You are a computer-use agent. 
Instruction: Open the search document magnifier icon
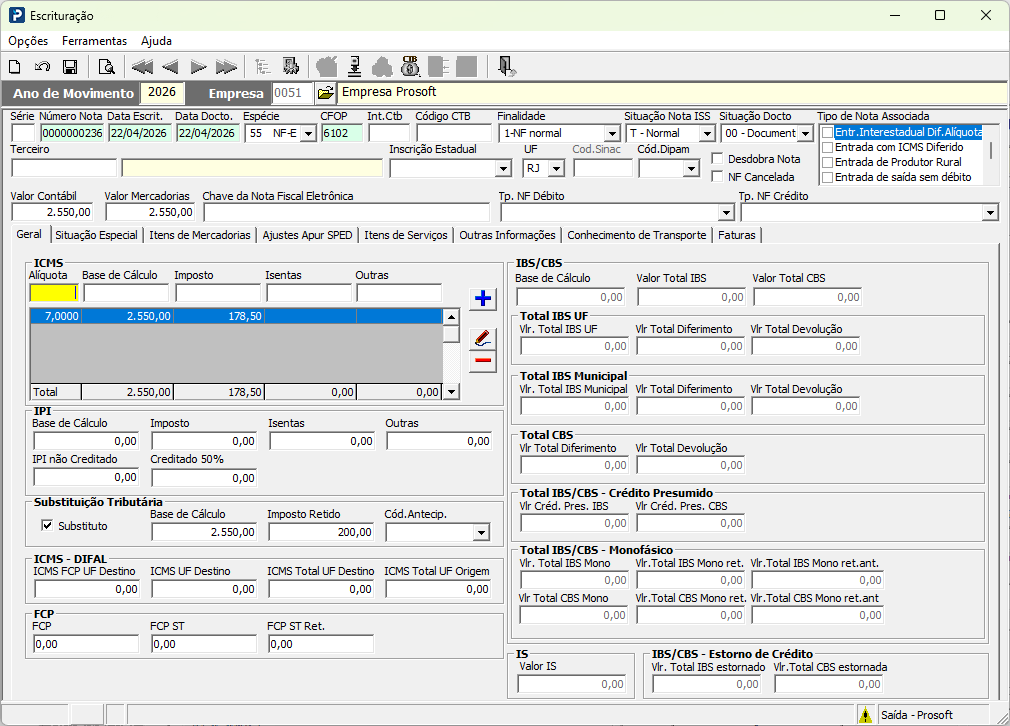(106, 66)
